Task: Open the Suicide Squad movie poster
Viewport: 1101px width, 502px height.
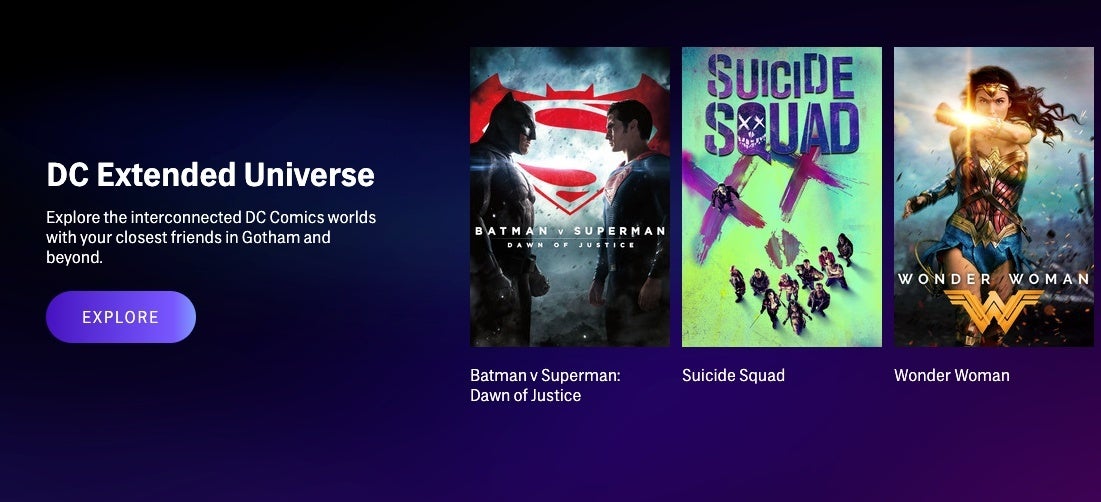Action: click(782, 197)
